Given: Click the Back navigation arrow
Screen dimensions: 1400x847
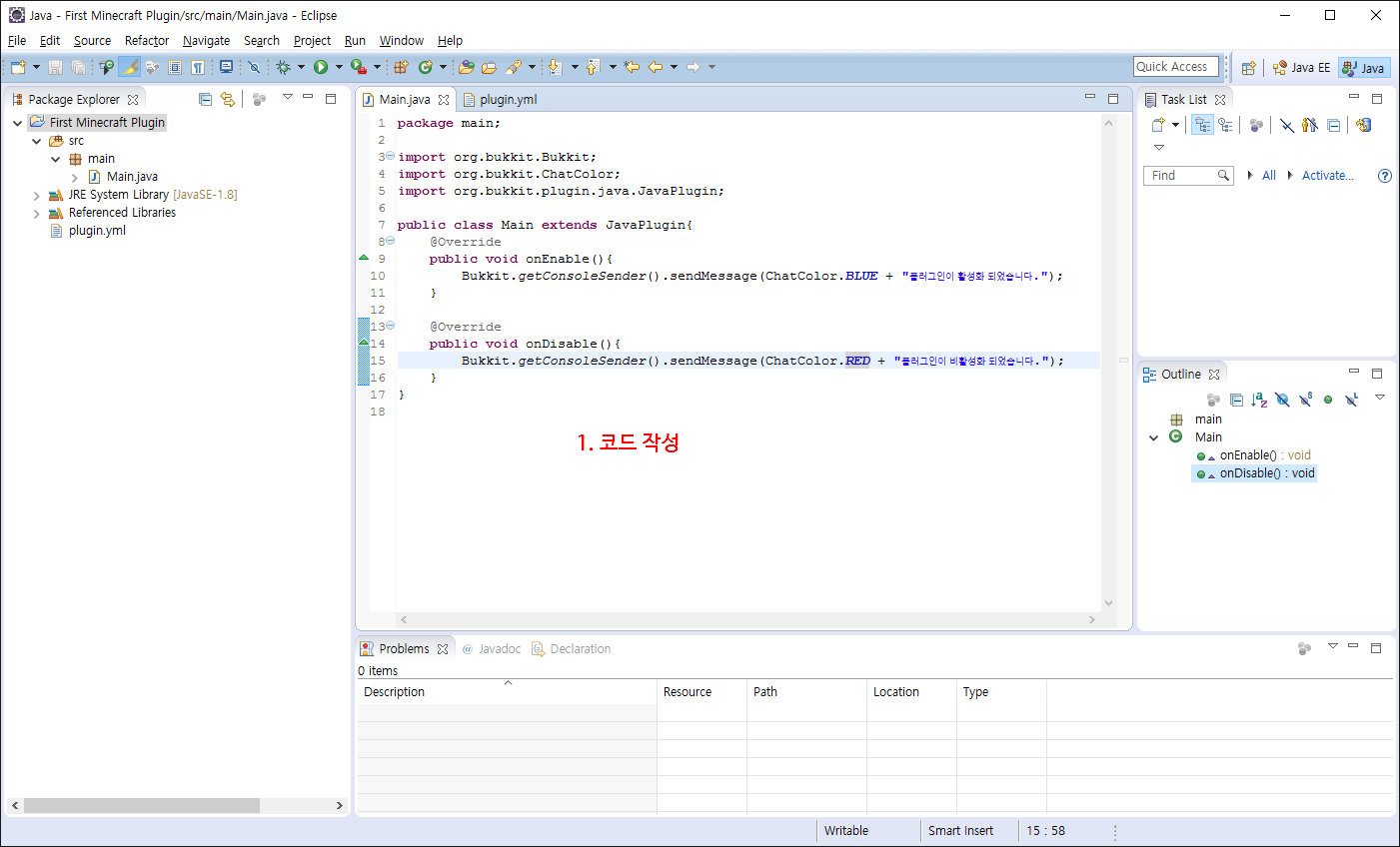Looking at the screenshot, I should [x=656, y=67].
